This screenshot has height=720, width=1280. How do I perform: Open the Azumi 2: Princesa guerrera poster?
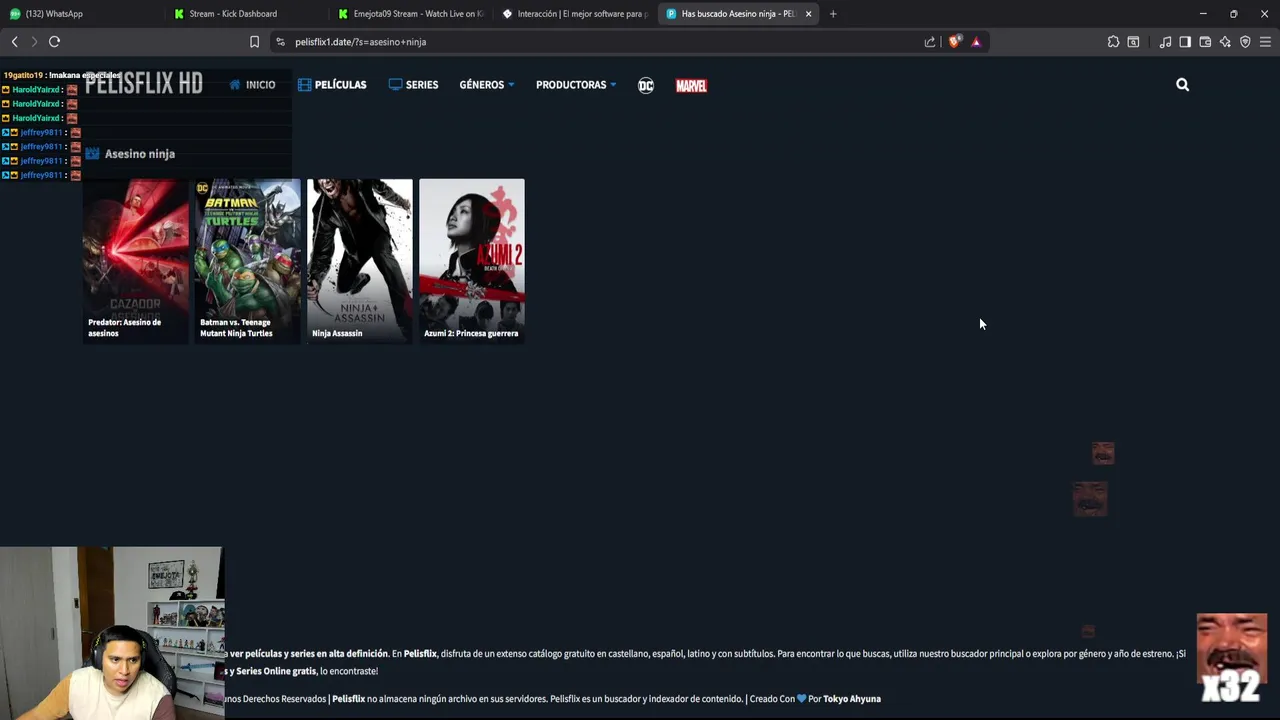click(x=471, y=261)
